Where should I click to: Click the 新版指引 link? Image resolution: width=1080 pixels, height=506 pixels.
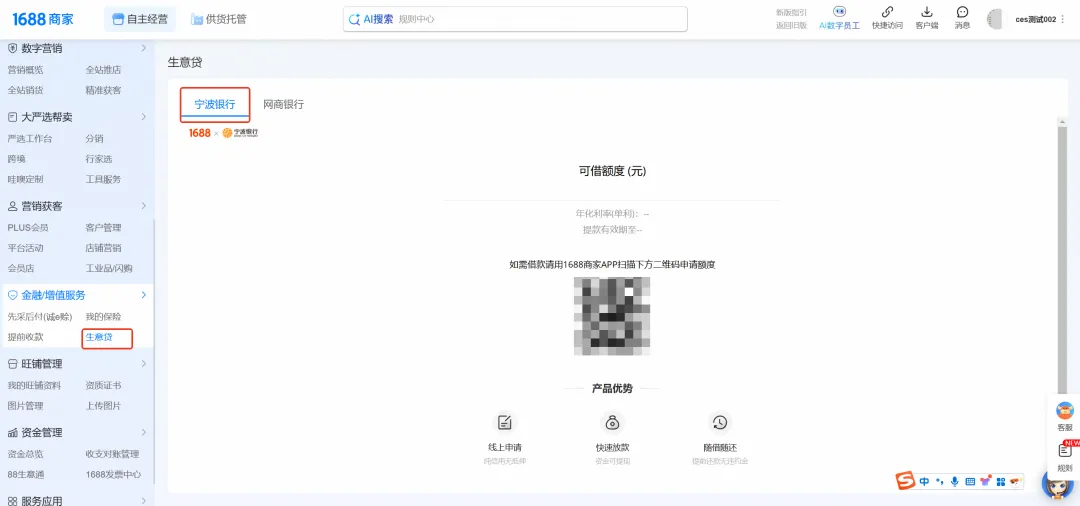tap(791, 12)
